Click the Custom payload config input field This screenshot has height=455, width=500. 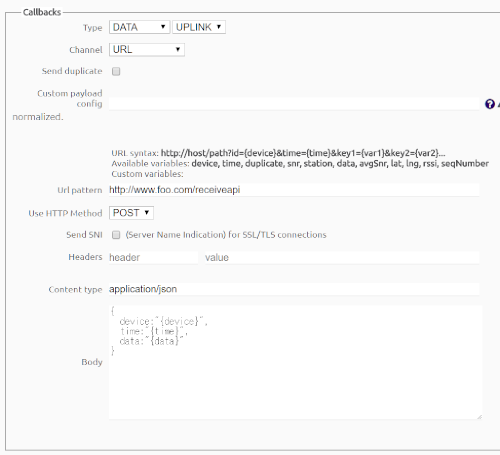point(294,104)
